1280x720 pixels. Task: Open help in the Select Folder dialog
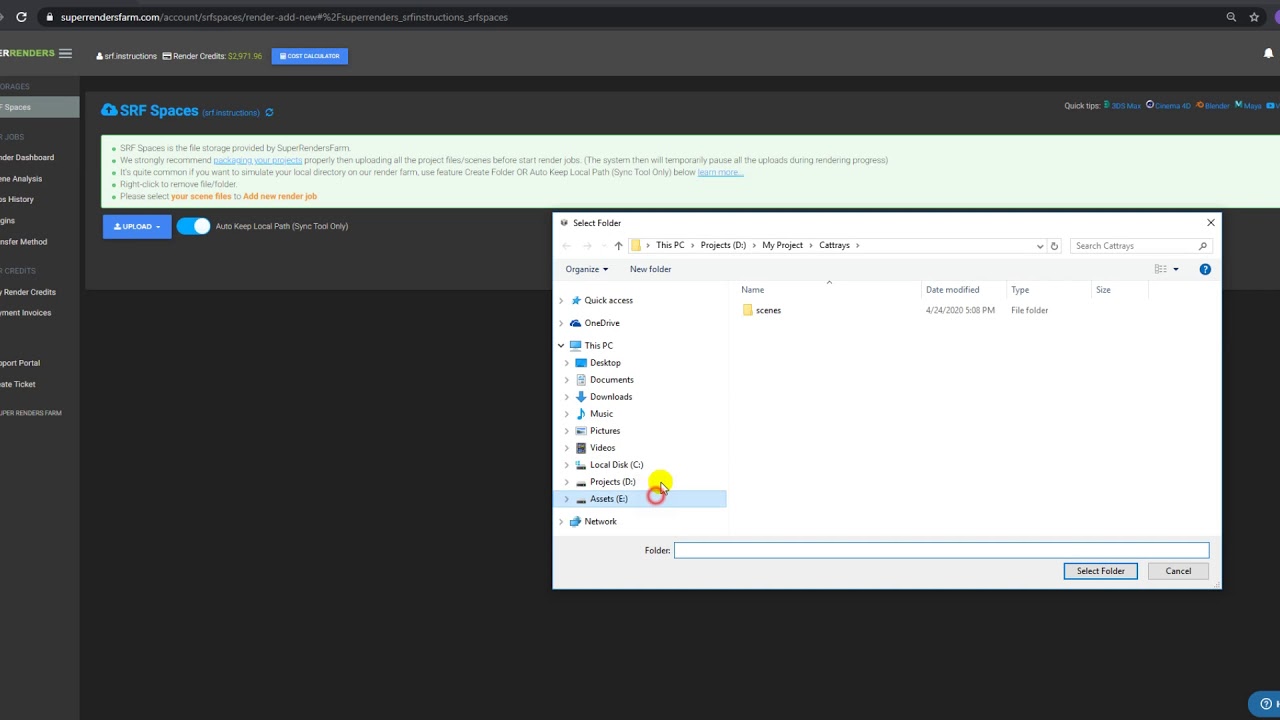coord(1205,269)
